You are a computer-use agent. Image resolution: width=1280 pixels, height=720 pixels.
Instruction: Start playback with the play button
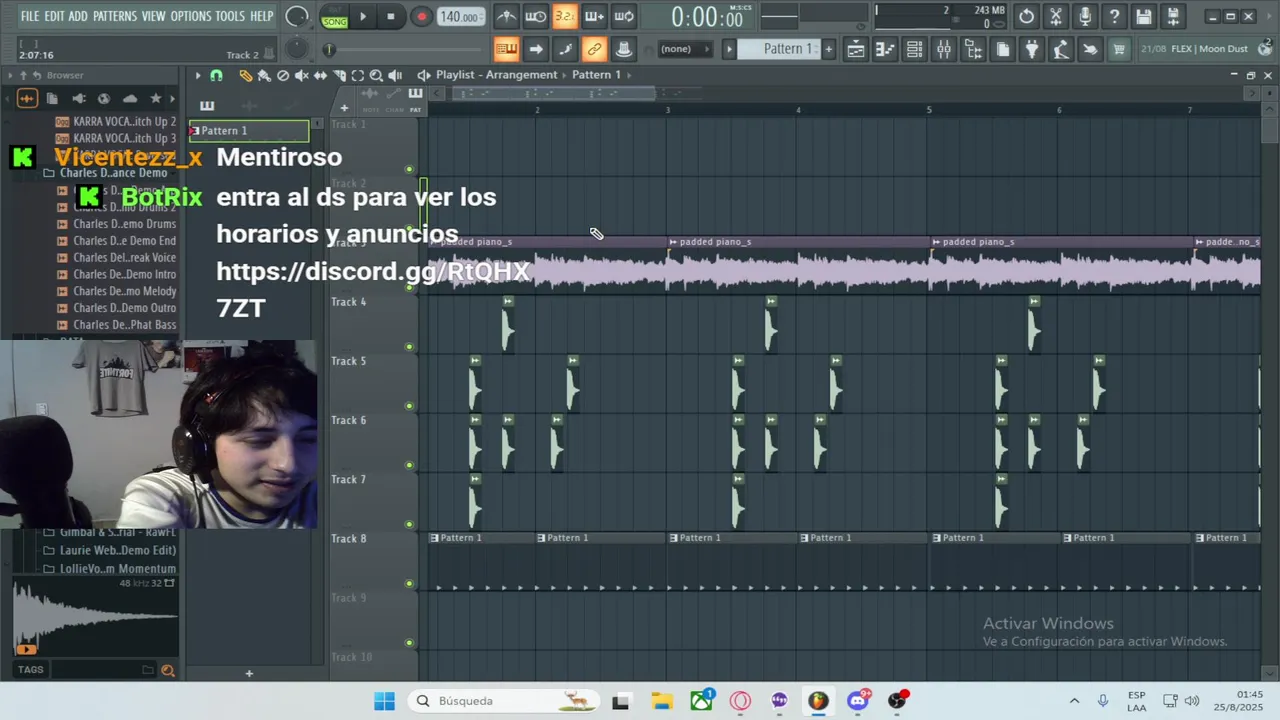[x=362, y=16]
